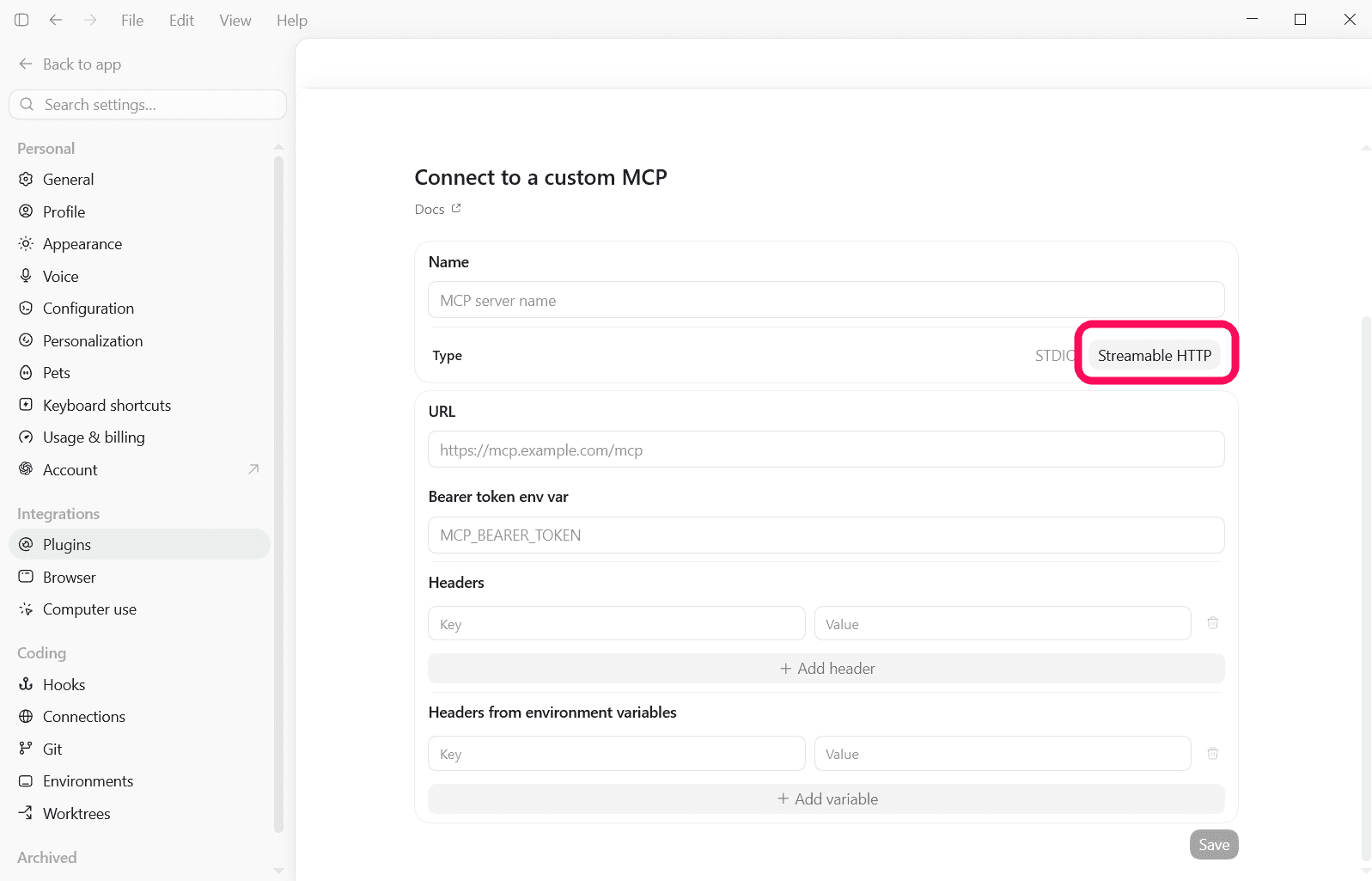Click the Account external arrow icon

point(253,469)
